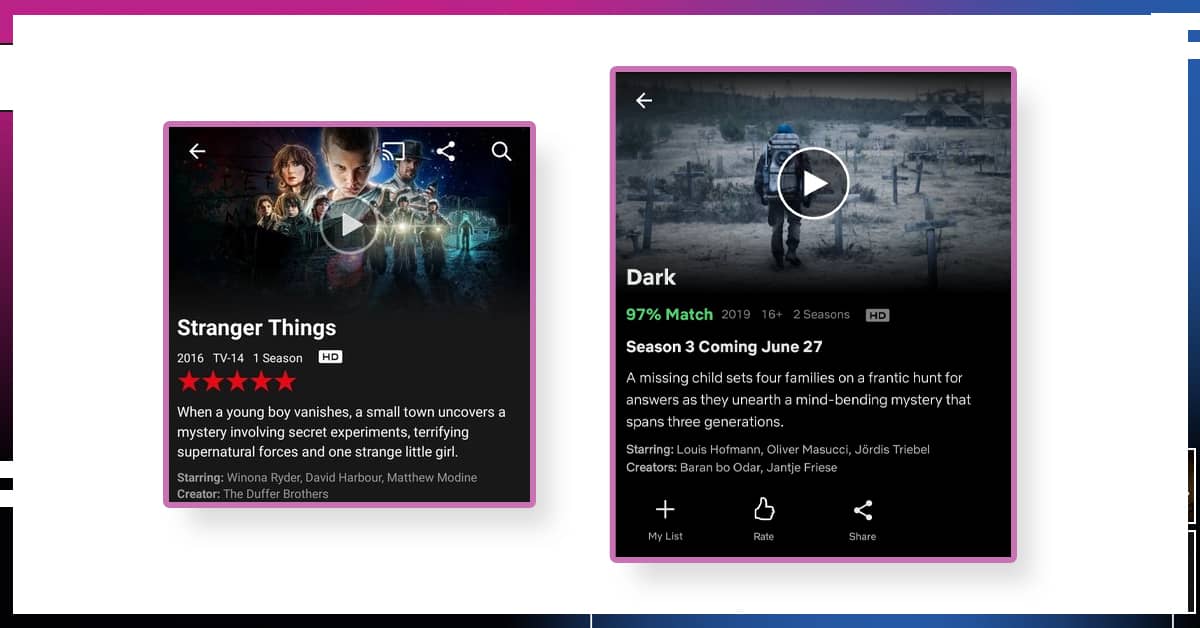Click 'Creator: The Duffer Brothers' line
Viewport: 1200px width, 628px height.
tap(253, 493)
